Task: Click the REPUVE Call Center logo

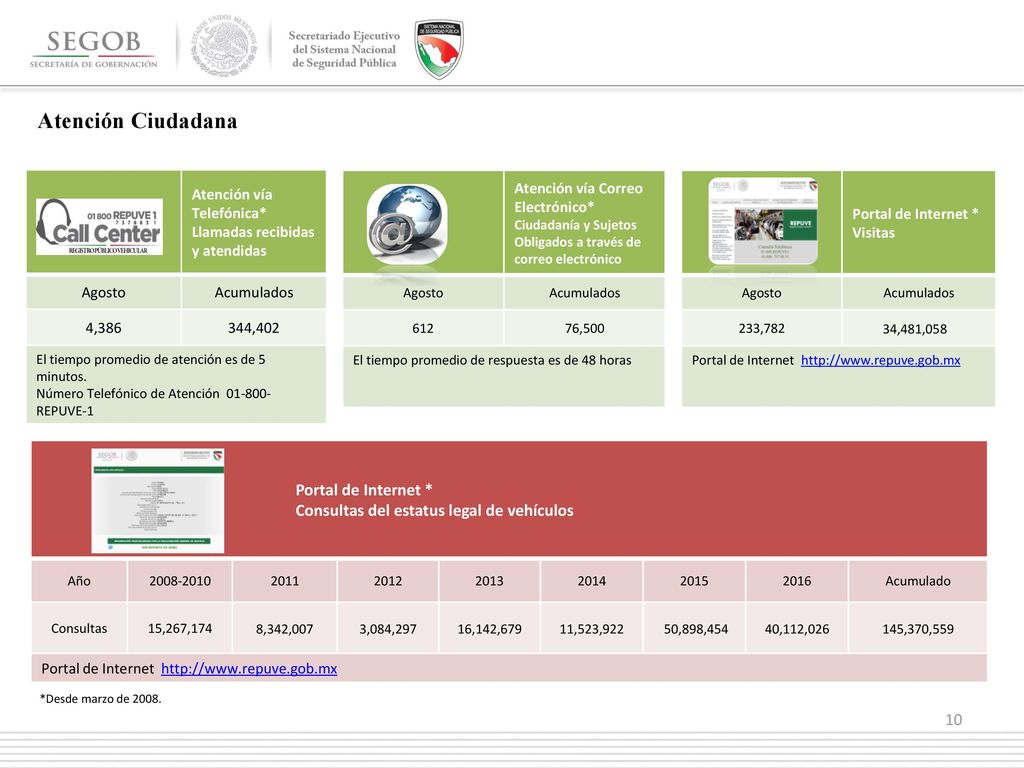Action: 99,227
